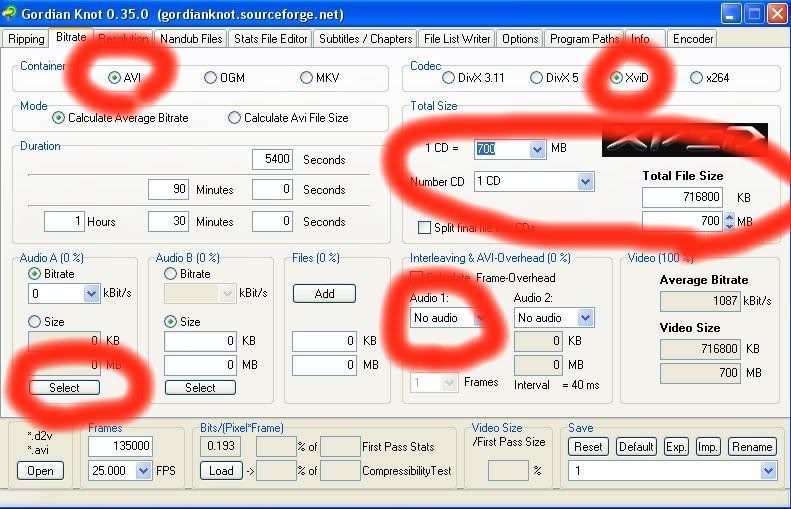Open the interleave Frames dropdown
The height and width of the screenshot is (509, 791).
pos(449,383)
